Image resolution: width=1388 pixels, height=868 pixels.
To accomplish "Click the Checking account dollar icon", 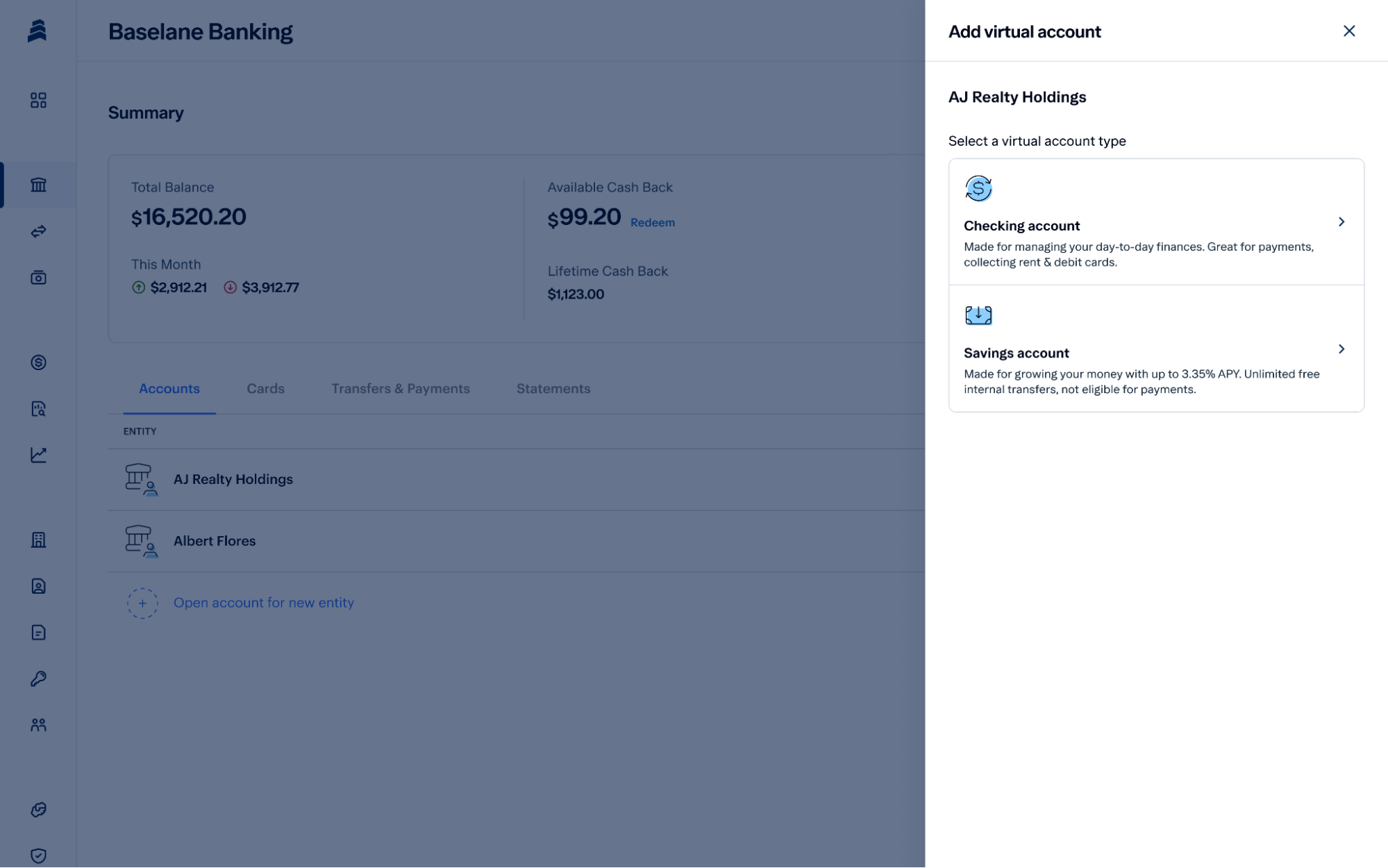I will 978,189.
